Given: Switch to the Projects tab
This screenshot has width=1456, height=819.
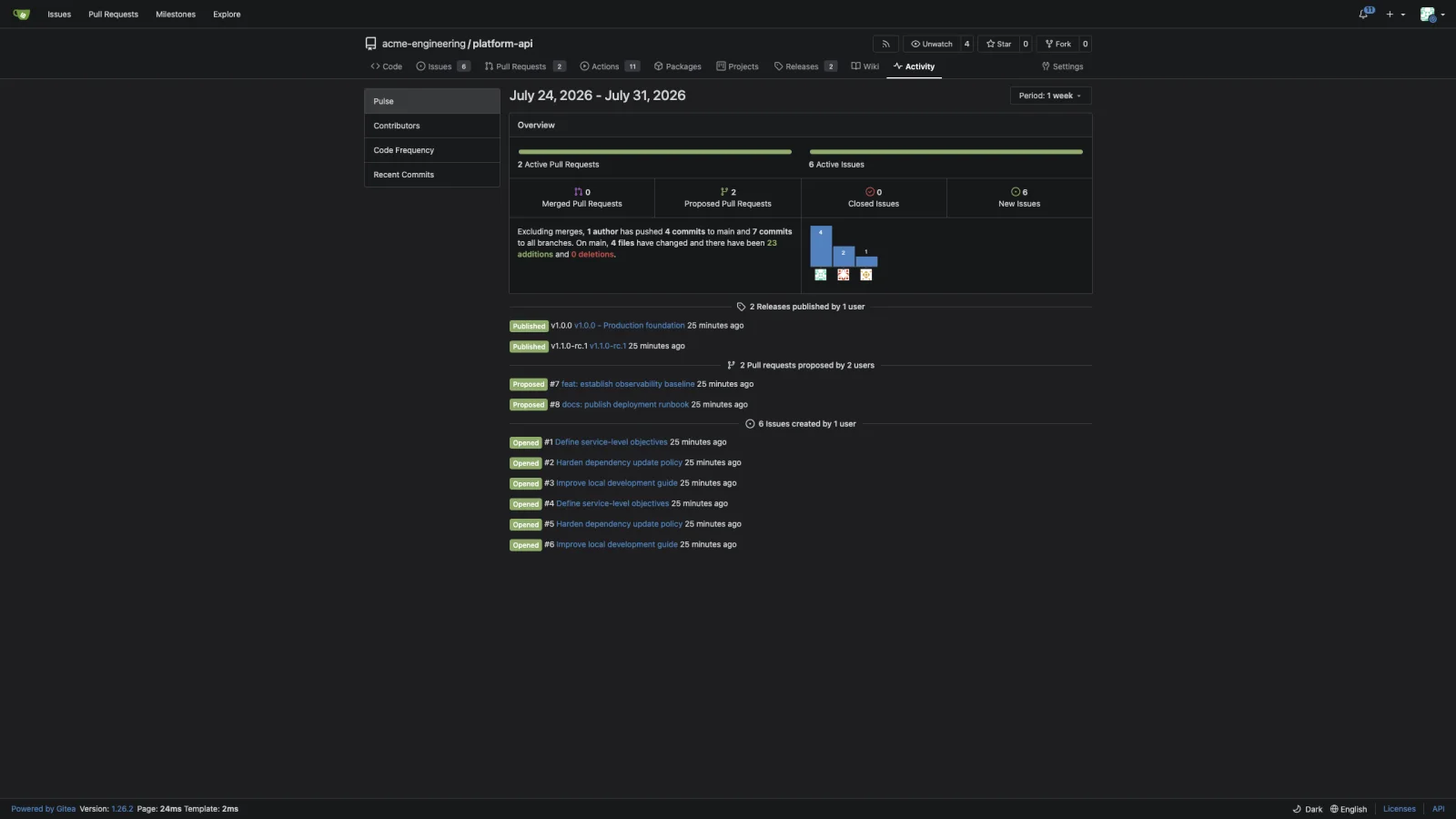Looking at the screenshot, I should coord(737,66).
